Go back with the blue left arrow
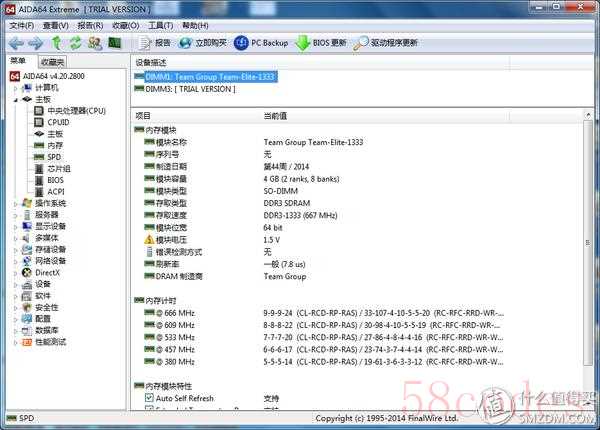600x430 pixels. click(x=16, y=43)
